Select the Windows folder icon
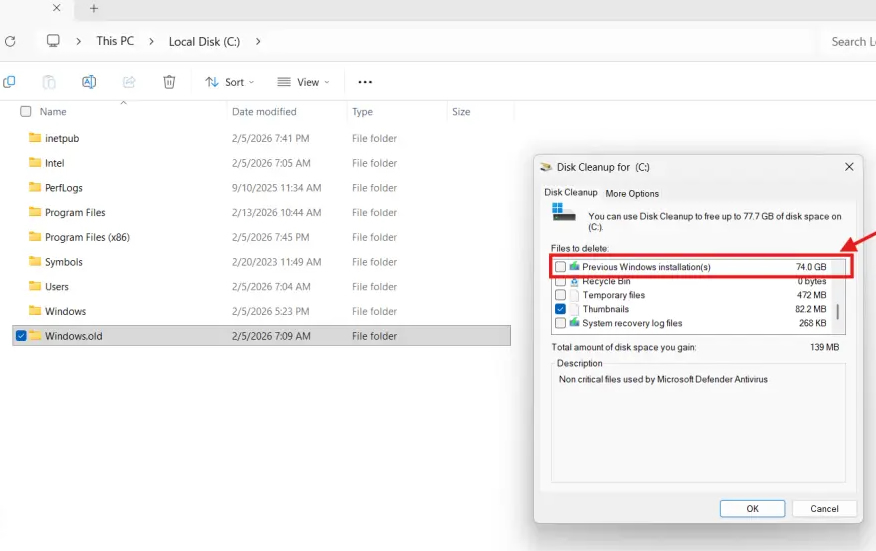The height and width of the screenshot is (551, 876). (x=35, y=310)
